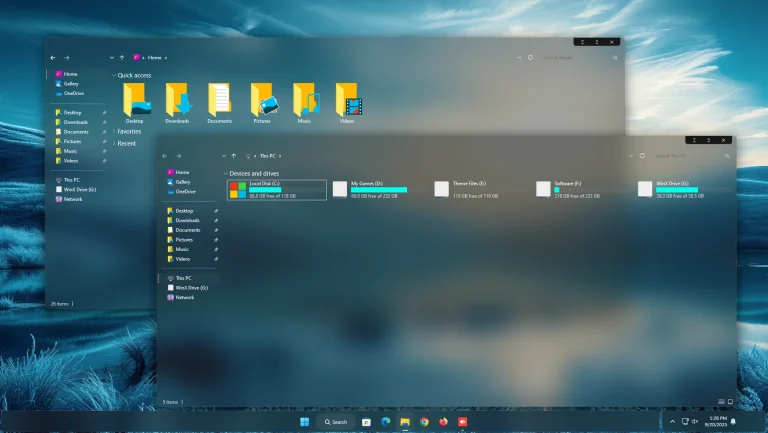Go up one level in Home window
This screenshot has width=768, height=433.
[122, 58]
